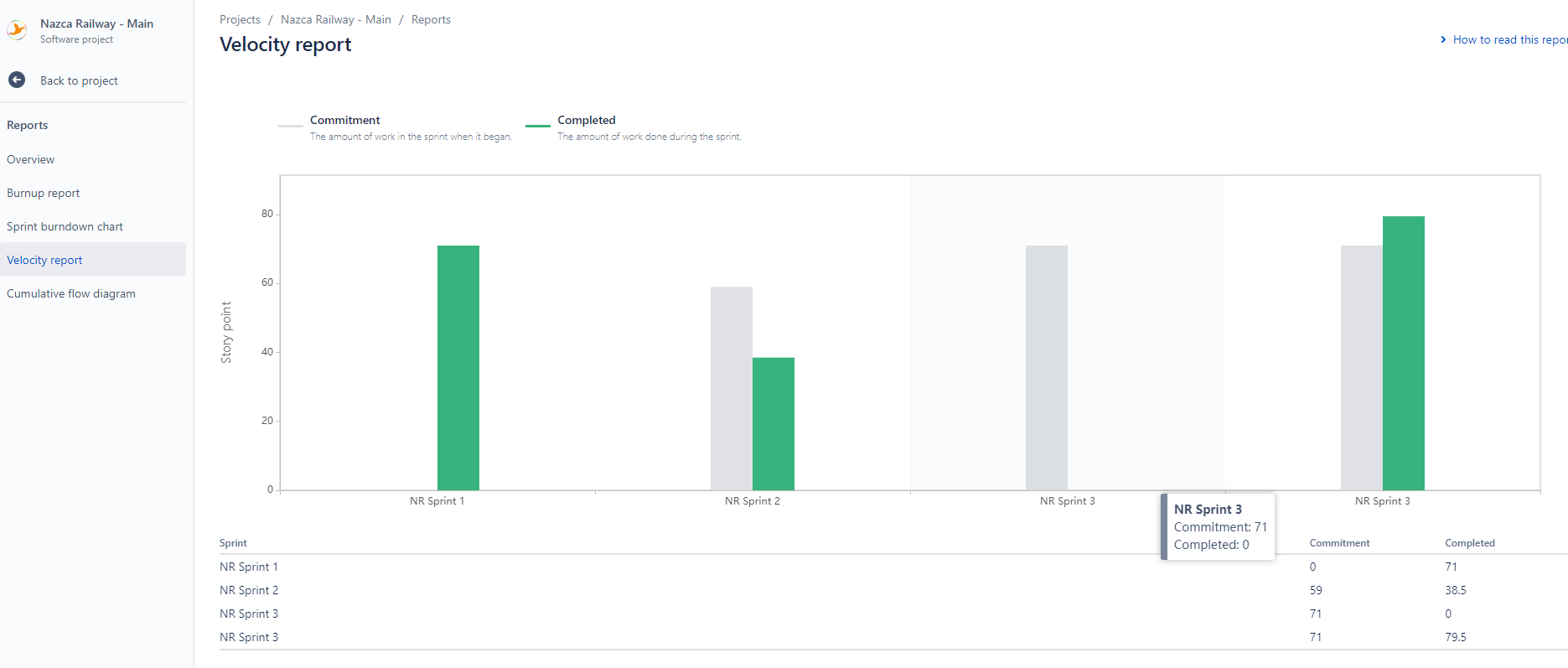Screen dimensions: 1568x668
Task: Expand the How to read this report chevron
Action: click(1443, 39)
